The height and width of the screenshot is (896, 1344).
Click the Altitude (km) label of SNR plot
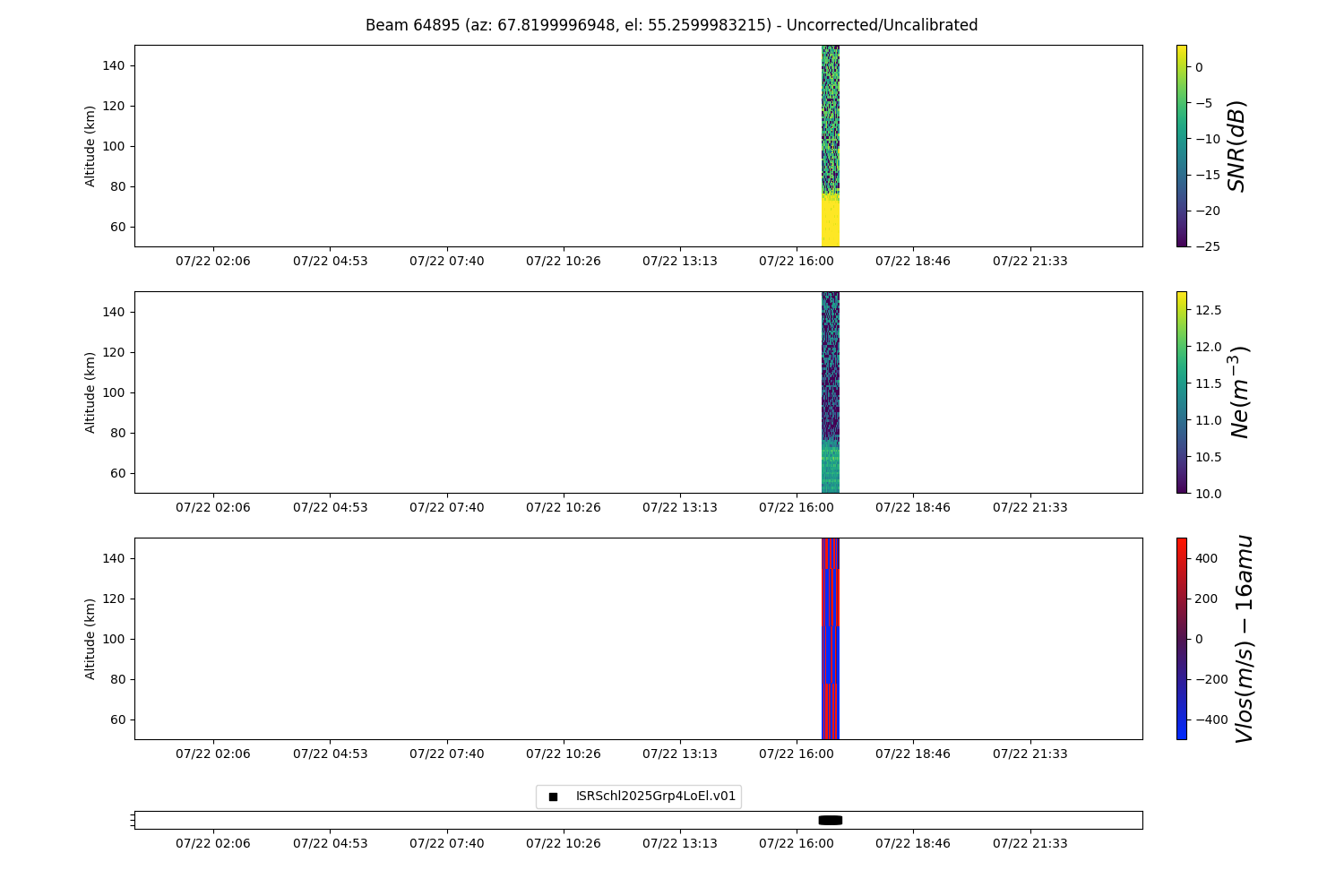[x=90, y=145]
